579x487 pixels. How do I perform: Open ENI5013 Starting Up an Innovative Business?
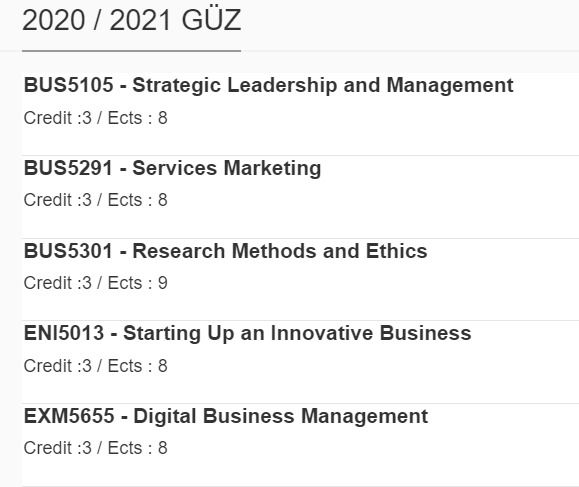[x=247, y=333]
